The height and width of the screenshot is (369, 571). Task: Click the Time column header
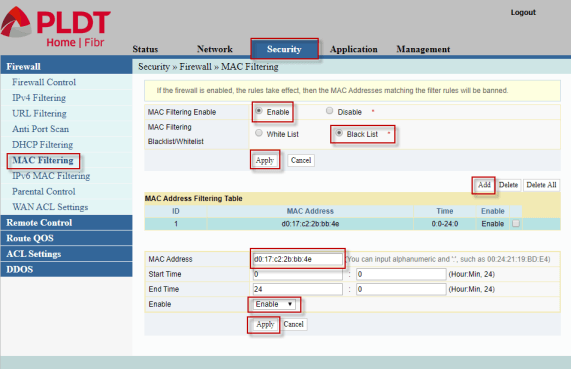pos(445,211)
